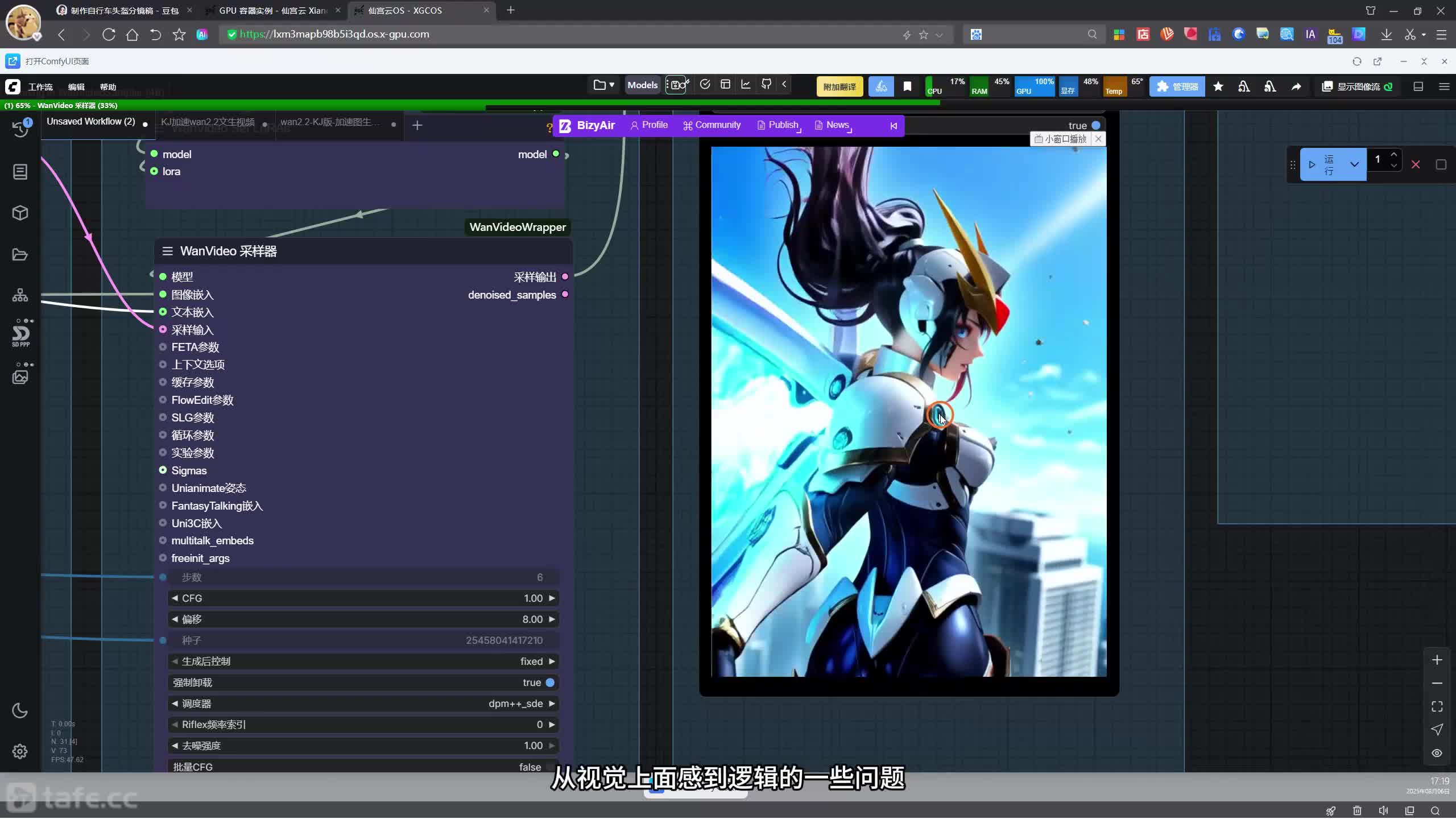Open the 编辑 menu

point(76,87)
